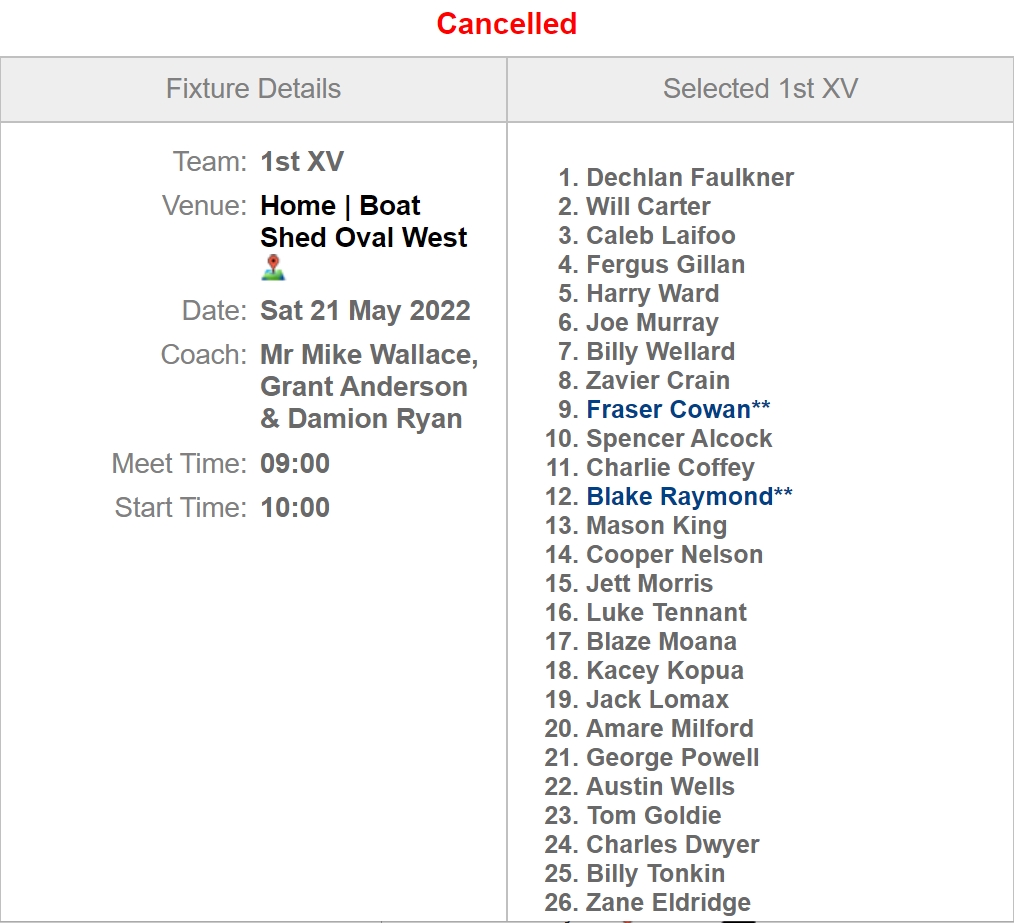Select the Selected 1st XV header
This screenshot has height=923, width=1014.
pos(760,89)
